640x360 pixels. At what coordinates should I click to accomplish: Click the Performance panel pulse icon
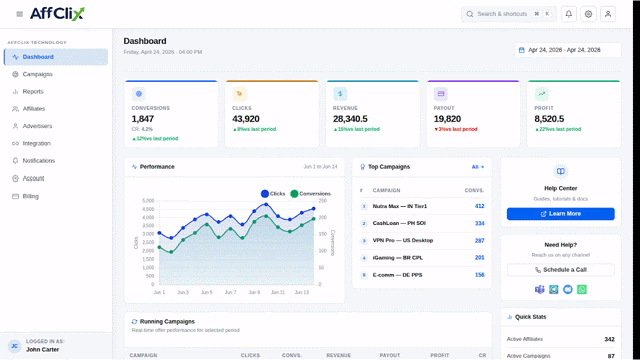click(x=134, y=167)
